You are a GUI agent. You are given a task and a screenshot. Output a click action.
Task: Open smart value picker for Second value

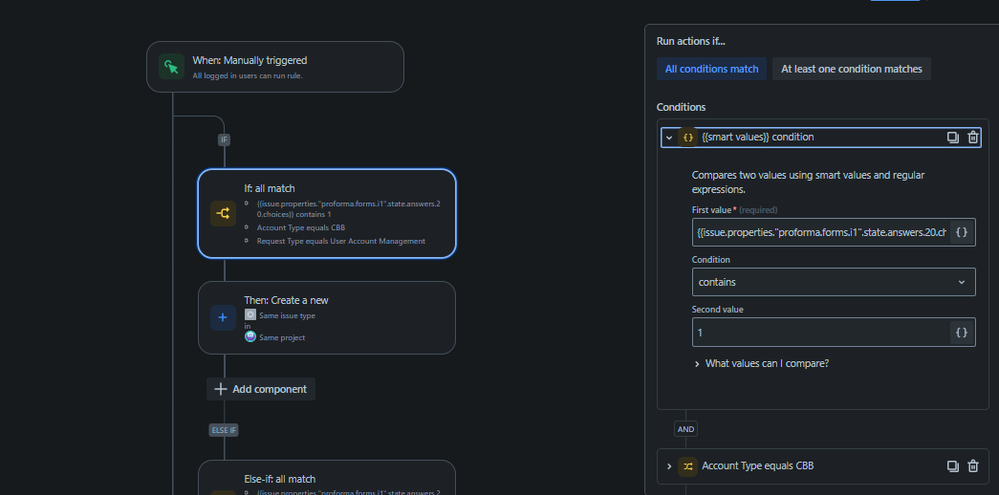tap(962, 332)
